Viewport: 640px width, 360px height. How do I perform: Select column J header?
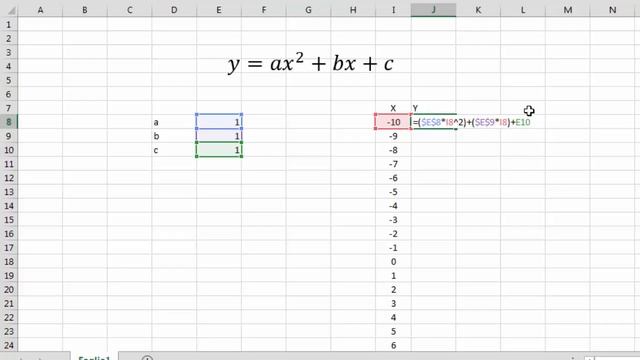tap(433, 10)
